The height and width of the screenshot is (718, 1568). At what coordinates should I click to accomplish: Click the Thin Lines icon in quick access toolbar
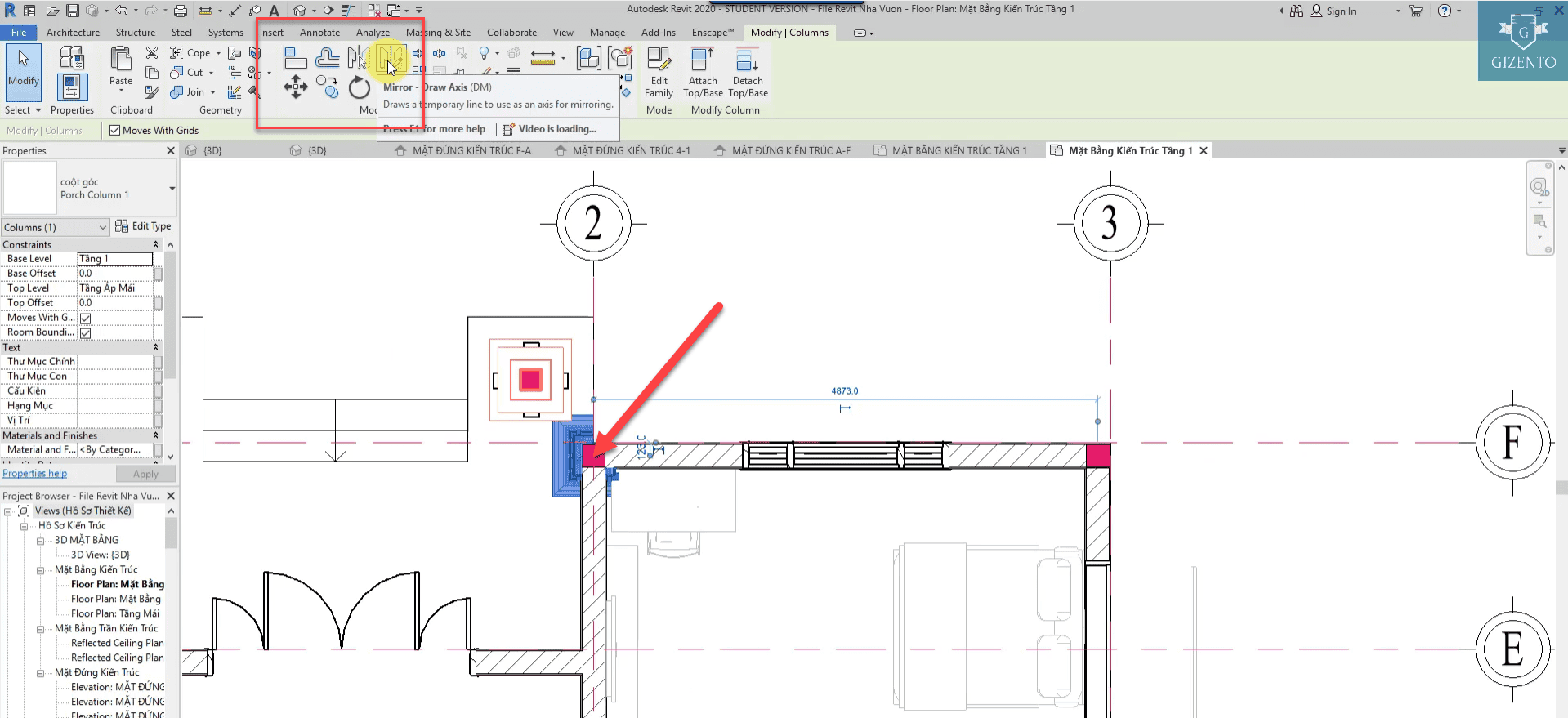[x=349, y=11]
